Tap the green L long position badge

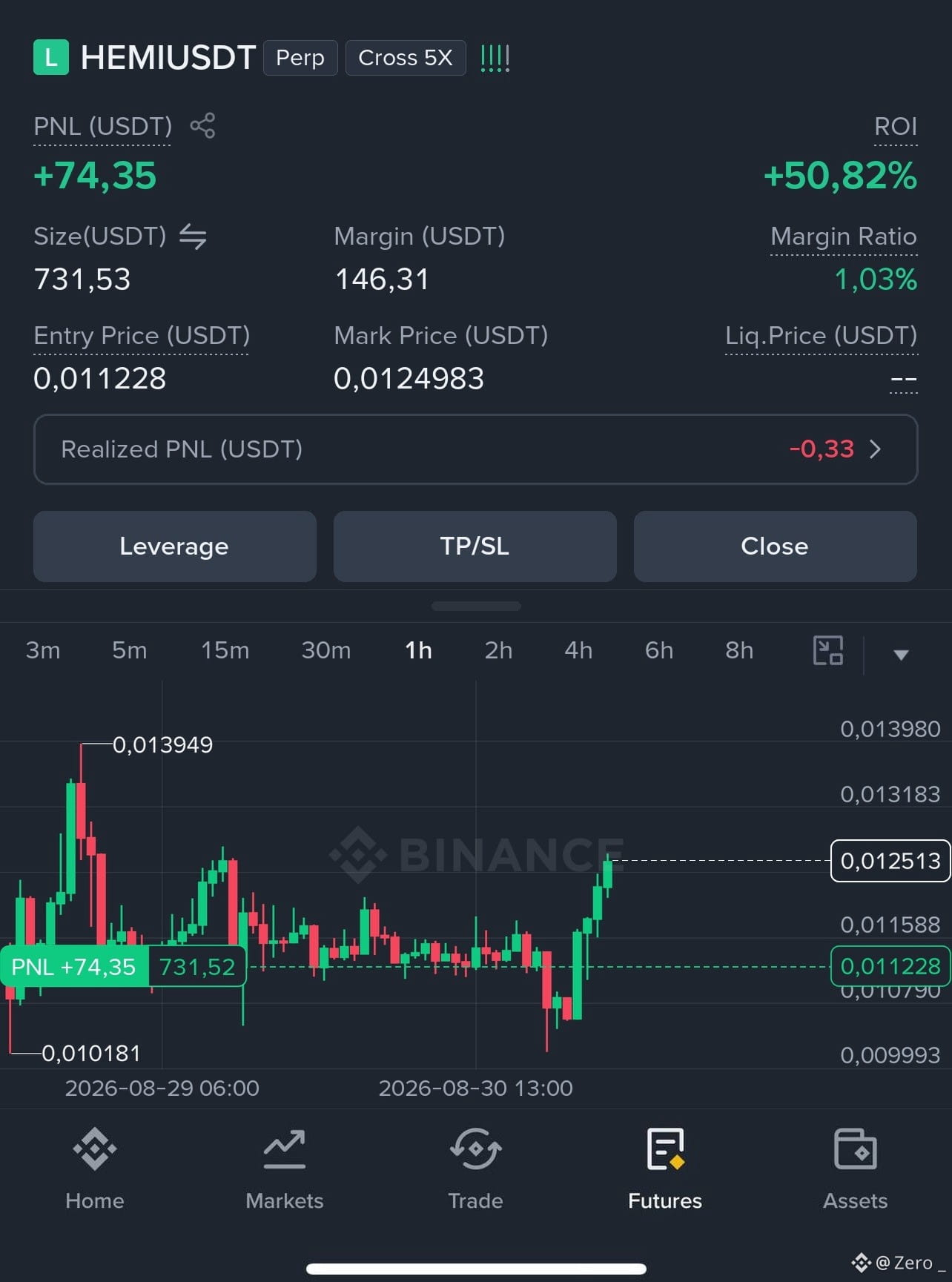point(51,57)
